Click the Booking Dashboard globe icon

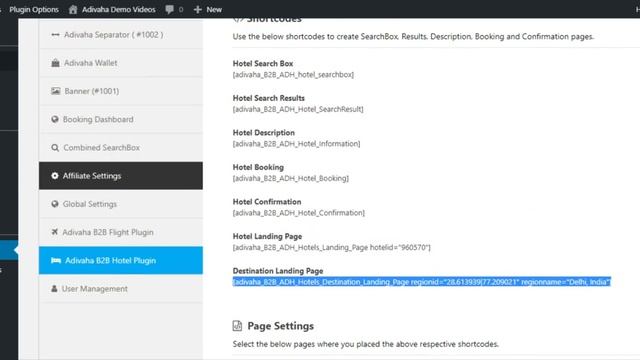[x=55, y=119]
